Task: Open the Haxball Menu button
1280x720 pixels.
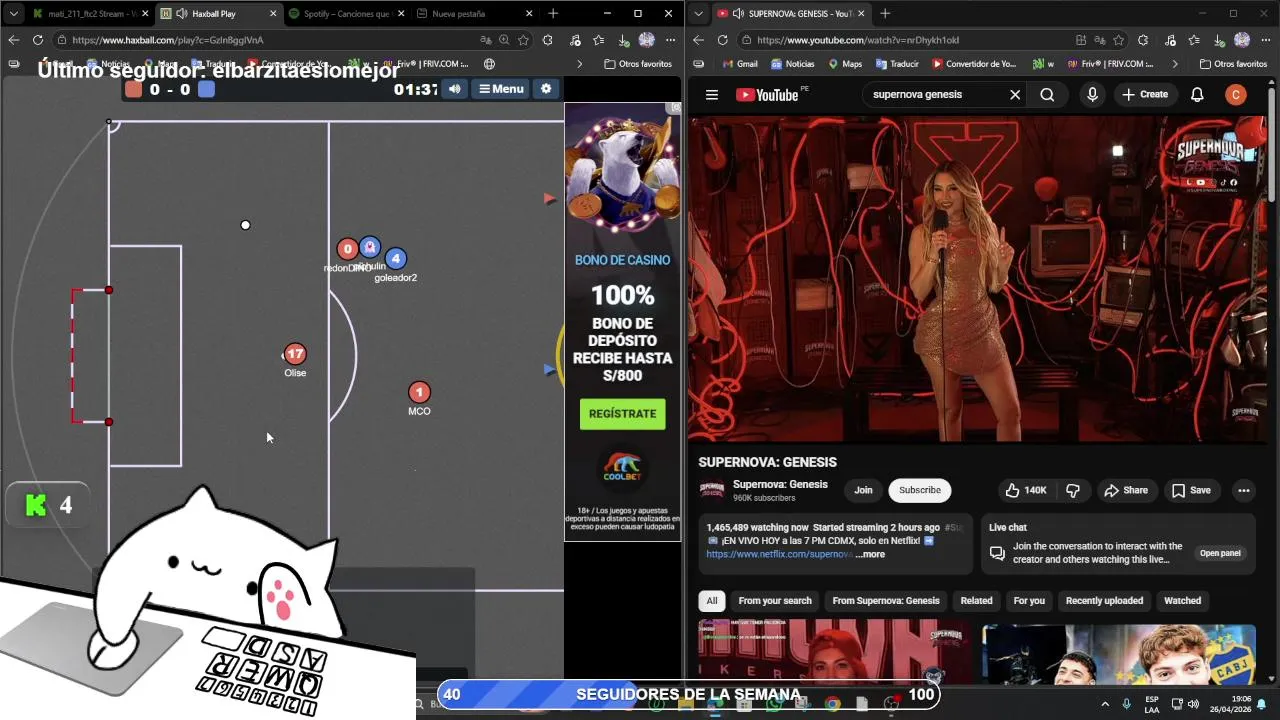Action: [x=501, y=89]
